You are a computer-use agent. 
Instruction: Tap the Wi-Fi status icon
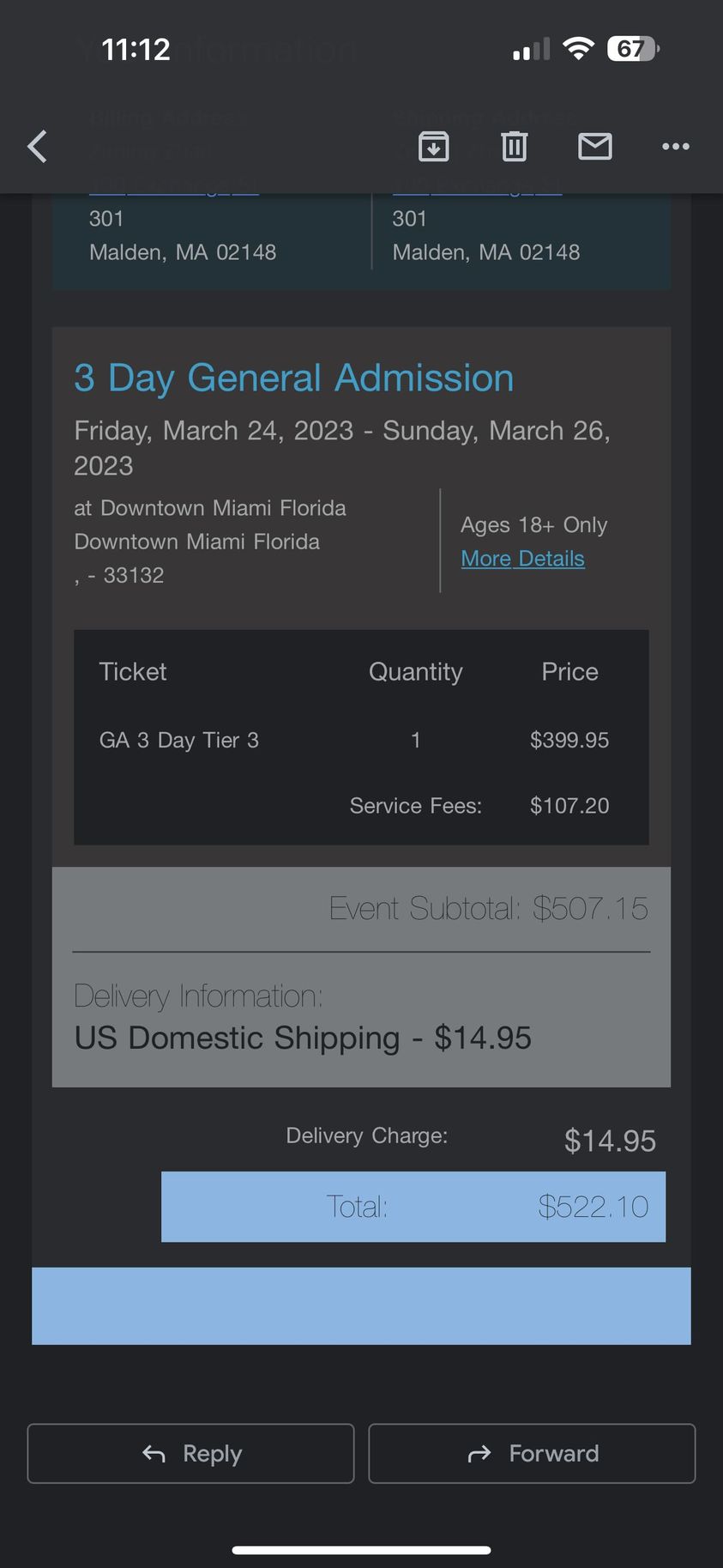[579, 49]
